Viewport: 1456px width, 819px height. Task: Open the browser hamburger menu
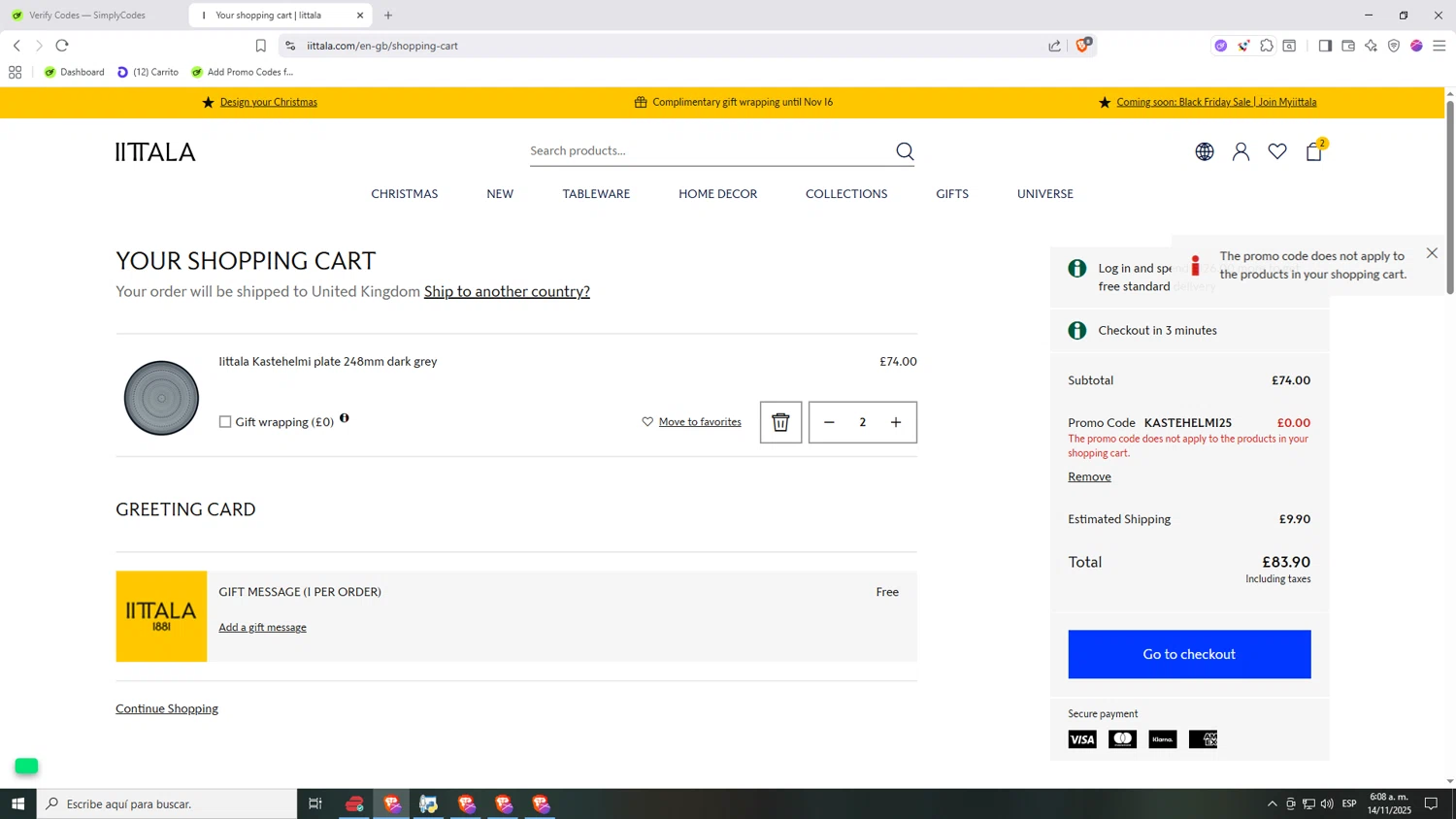pos(1439,46)
